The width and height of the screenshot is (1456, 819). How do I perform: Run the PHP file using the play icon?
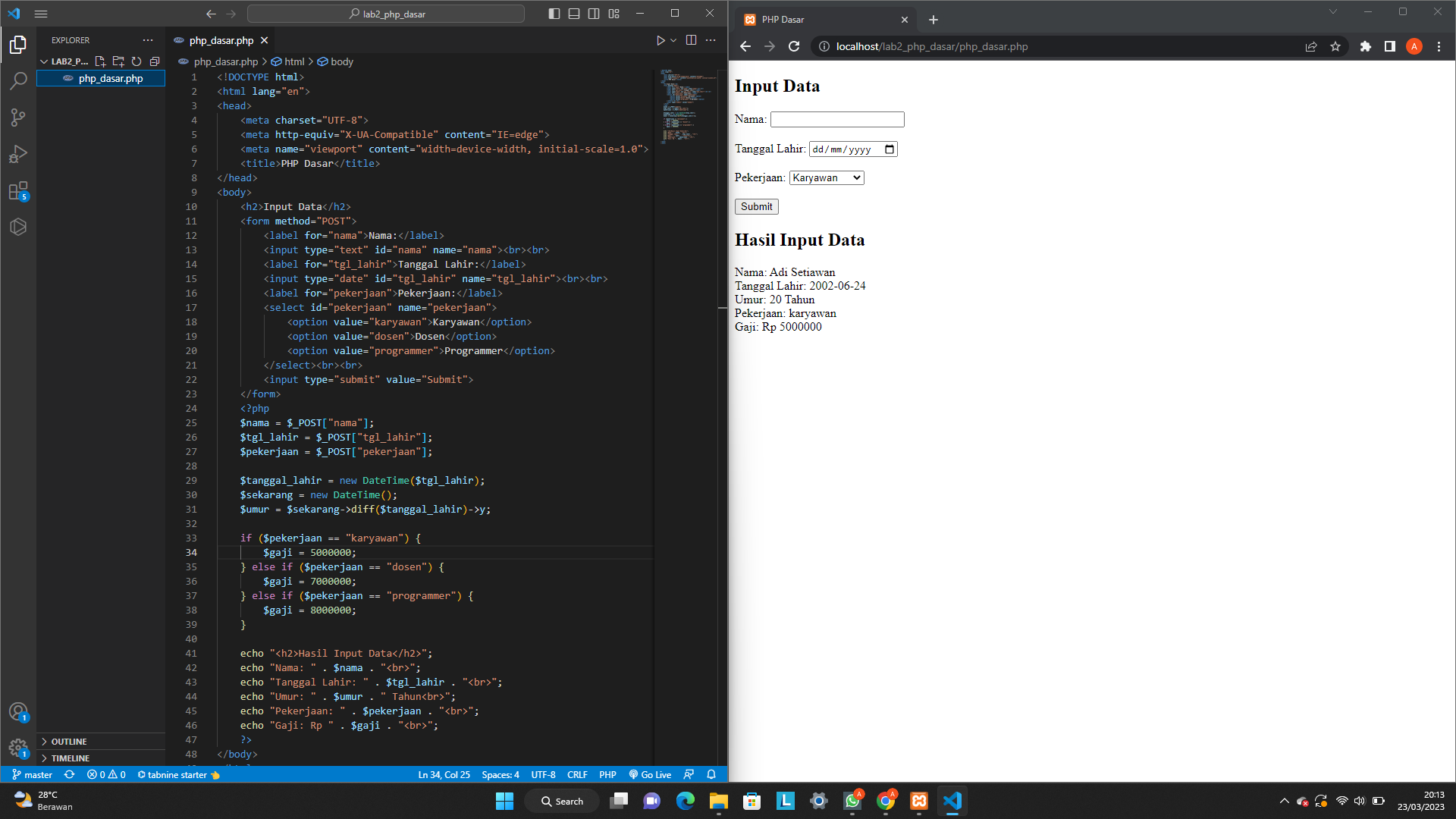(659, 40)
